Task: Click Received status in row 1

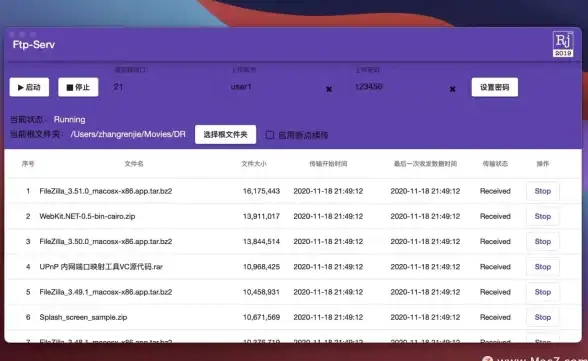Action: tap(495, 191)
